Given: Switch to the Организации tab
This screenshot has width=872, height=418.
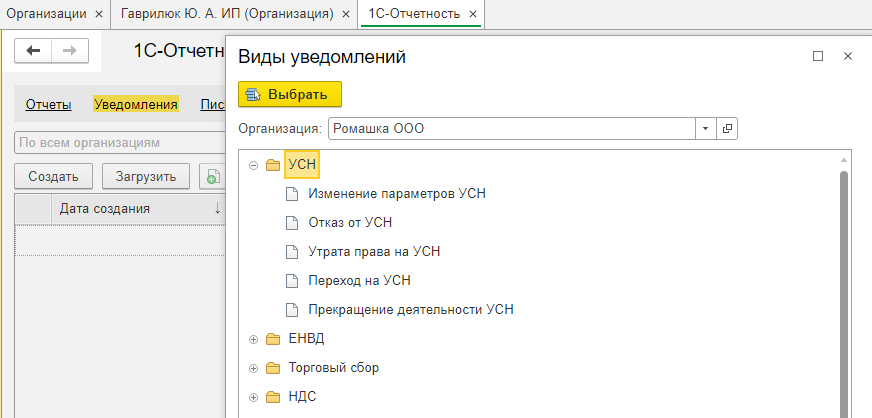Looking at the screenshot, I should click(x=47, y=14).
